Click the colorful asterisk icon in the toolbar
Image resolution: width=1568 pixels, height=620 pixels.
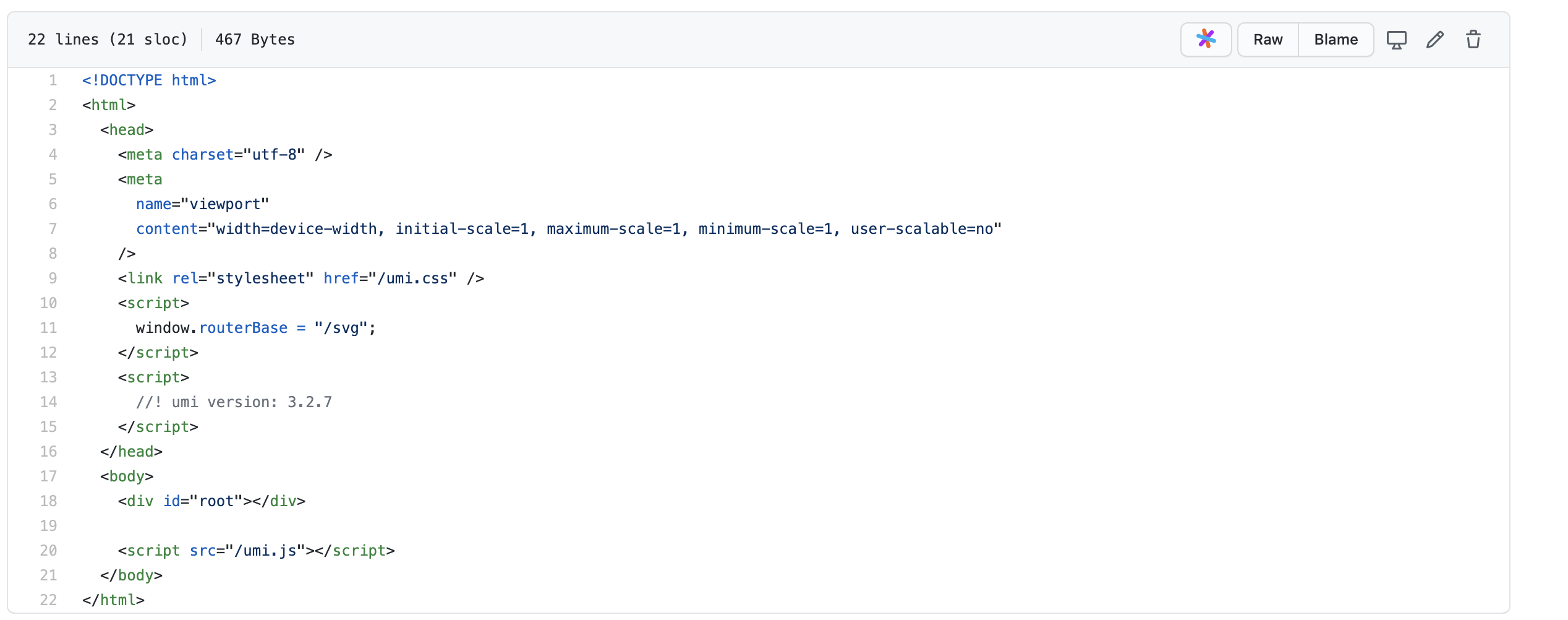(x=1205, y=39)
